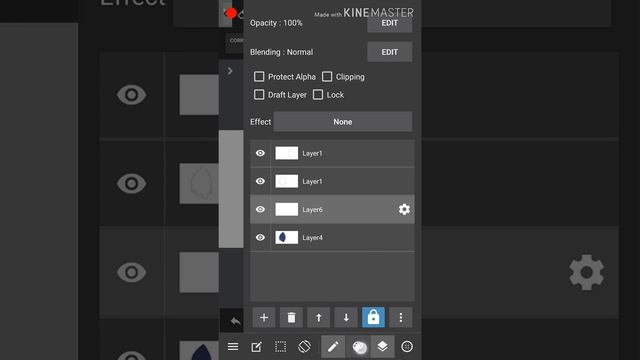Screen dimensions: 640x360
Task: Hide Layer4 with its eye icon
Action: (x=260, y=238)
